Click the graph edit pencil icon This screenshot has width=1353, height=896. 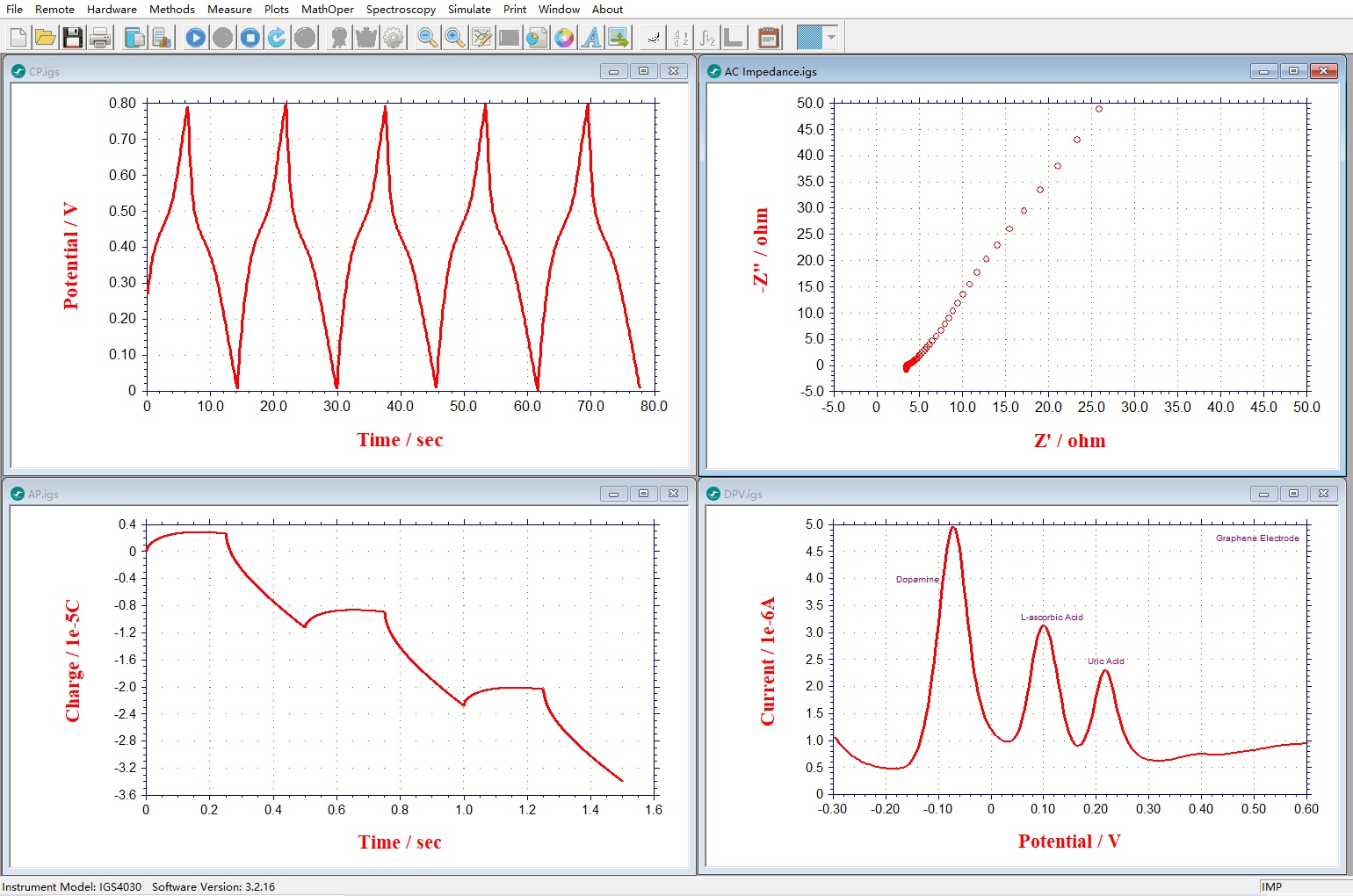pyautogui.click(x=482, y=38)
